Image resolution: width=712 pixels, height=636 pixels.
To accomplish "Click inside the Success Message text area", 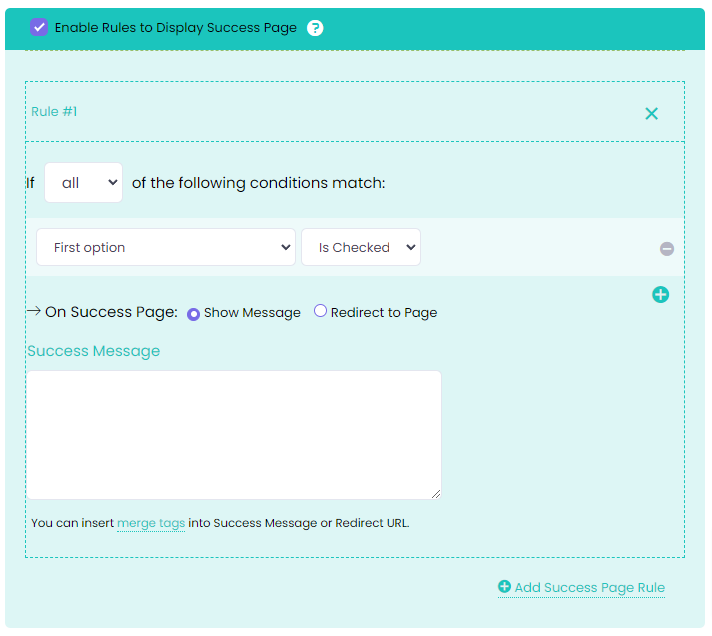I will (233, 435).
